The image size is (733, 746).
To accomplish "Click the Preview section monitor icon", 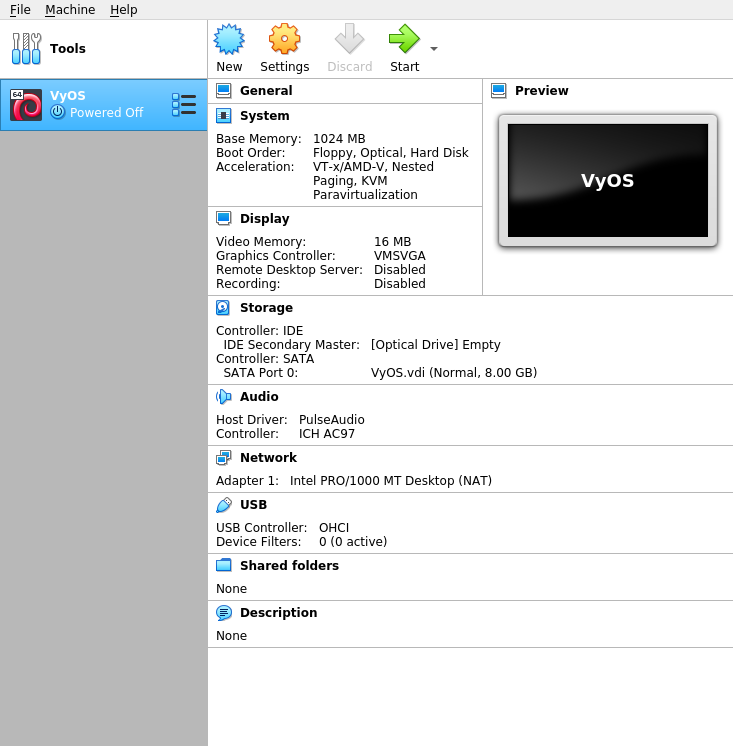I will (498, 90).
